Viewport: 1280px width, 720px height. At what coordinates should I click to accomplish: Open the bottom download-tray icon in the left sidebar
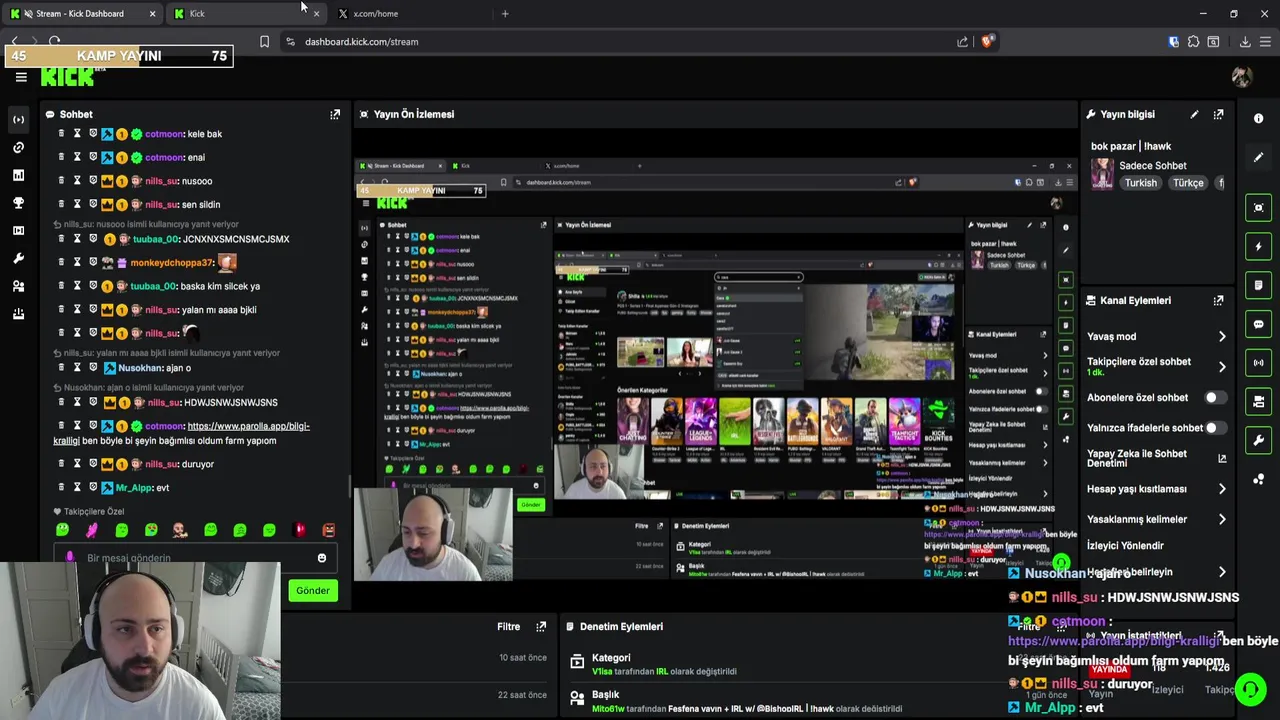pyautogui.click(x=18, y=314)
